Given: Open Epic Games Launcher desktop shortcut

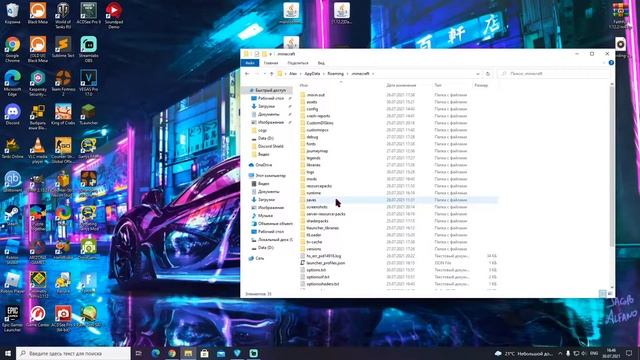Looking at the screenshot, I should [12, 318].
